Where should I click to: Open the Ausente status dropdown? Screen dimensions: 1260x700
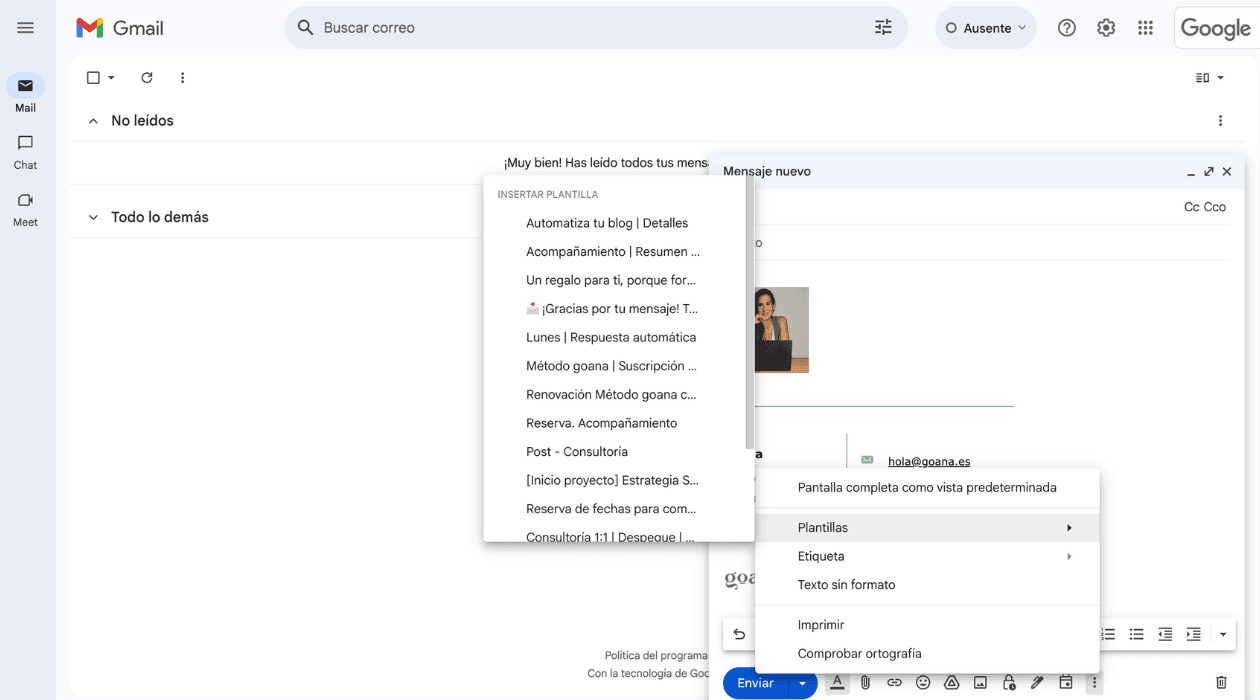(x=985, y=28)
